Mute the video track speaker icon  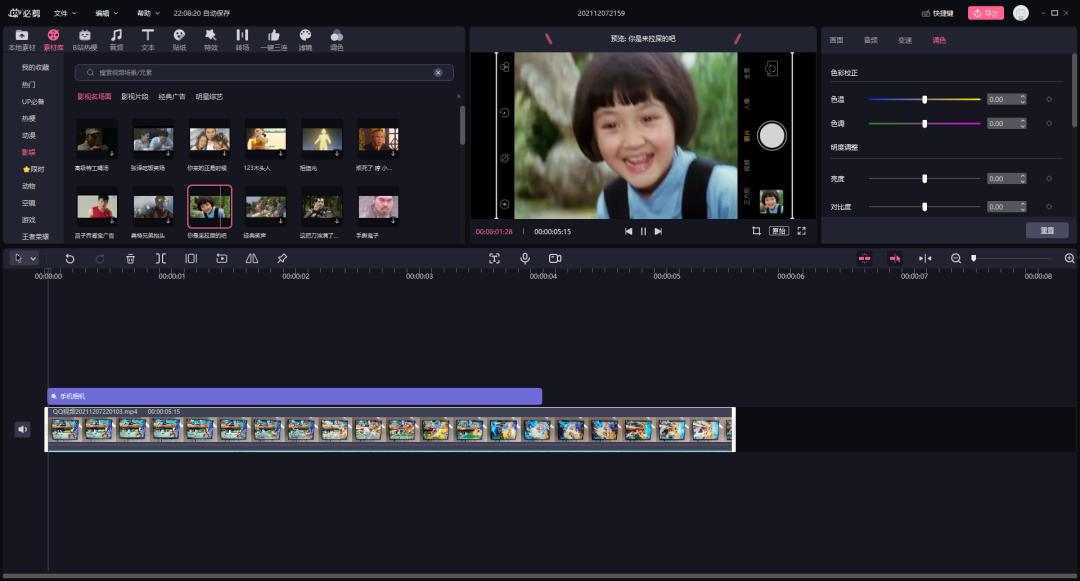click(23, 429)
